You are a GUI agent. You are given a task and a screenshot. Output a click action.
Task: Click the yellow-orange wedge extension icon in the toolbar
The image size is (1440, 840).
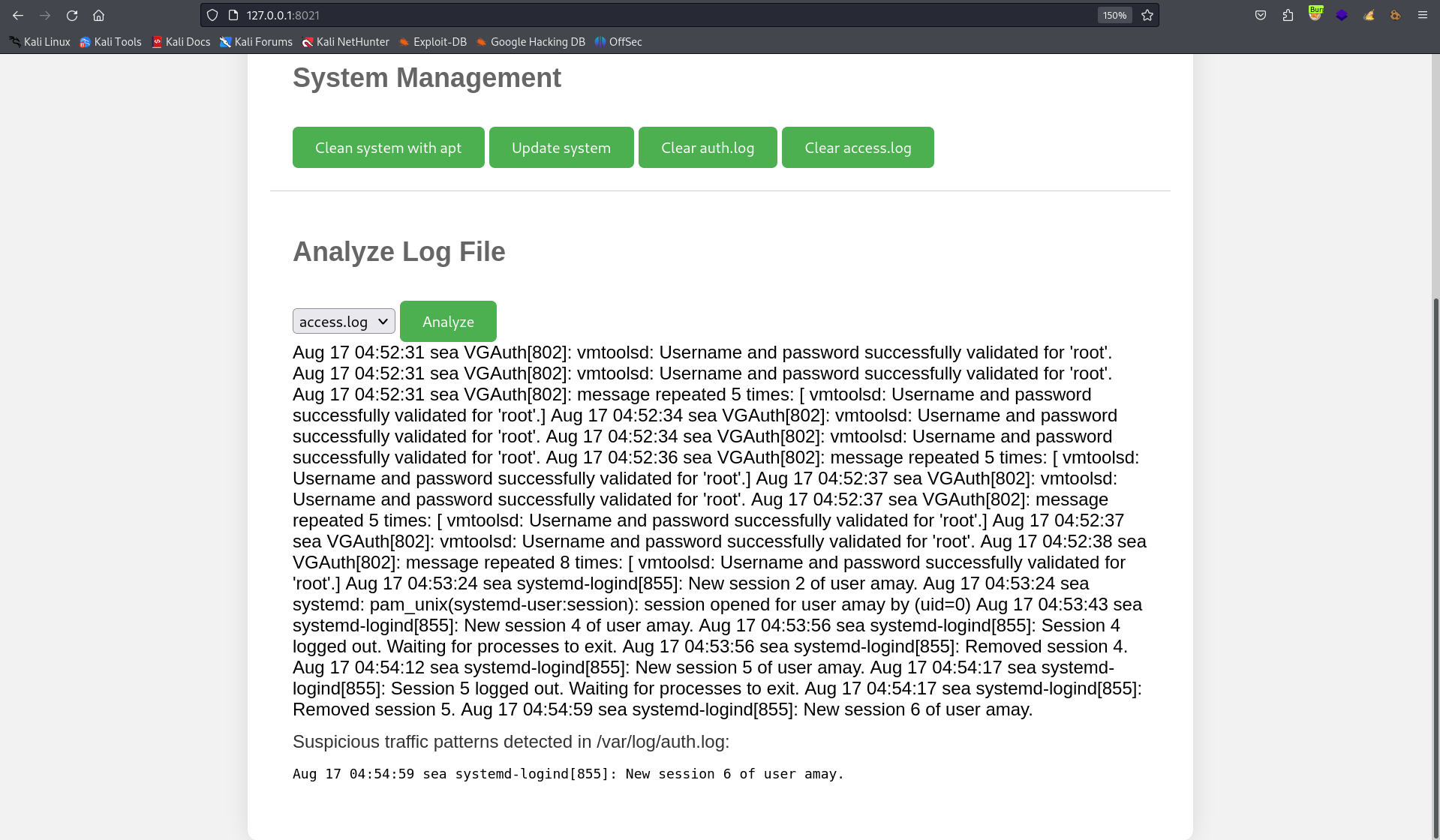[x=1369, y=15]
